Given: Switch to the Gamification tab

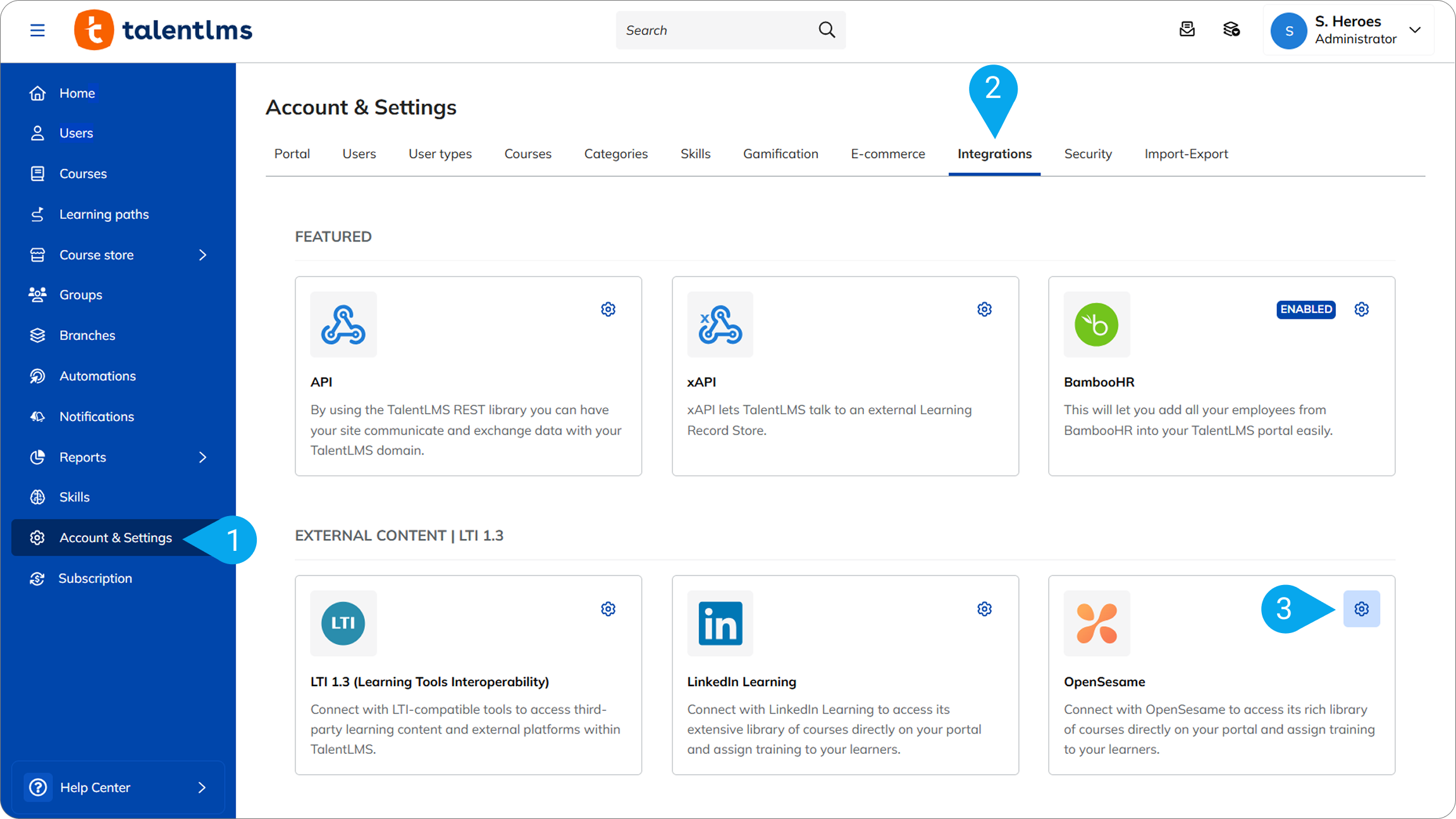Looking at the screenshot, I should 780,154.
